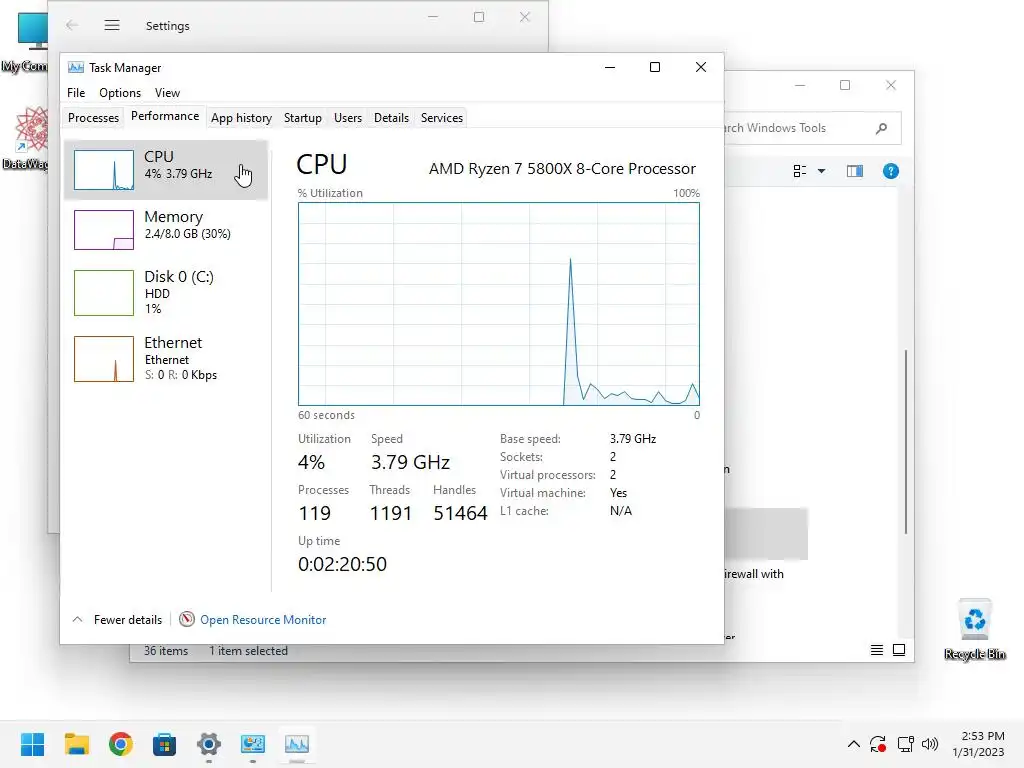Select the DataWag desktop shortcut icon
Viewport: 1024px width, 768px height.
[x=29, y=138]
